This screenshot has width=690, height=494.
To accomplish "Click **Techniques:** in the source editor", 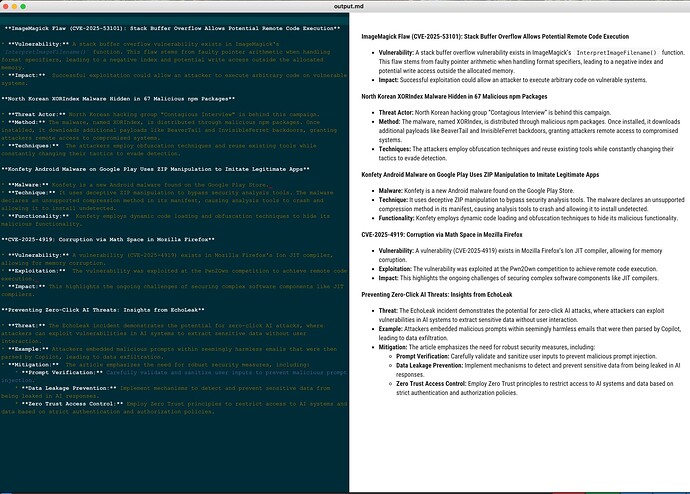I will pos(33,146).
